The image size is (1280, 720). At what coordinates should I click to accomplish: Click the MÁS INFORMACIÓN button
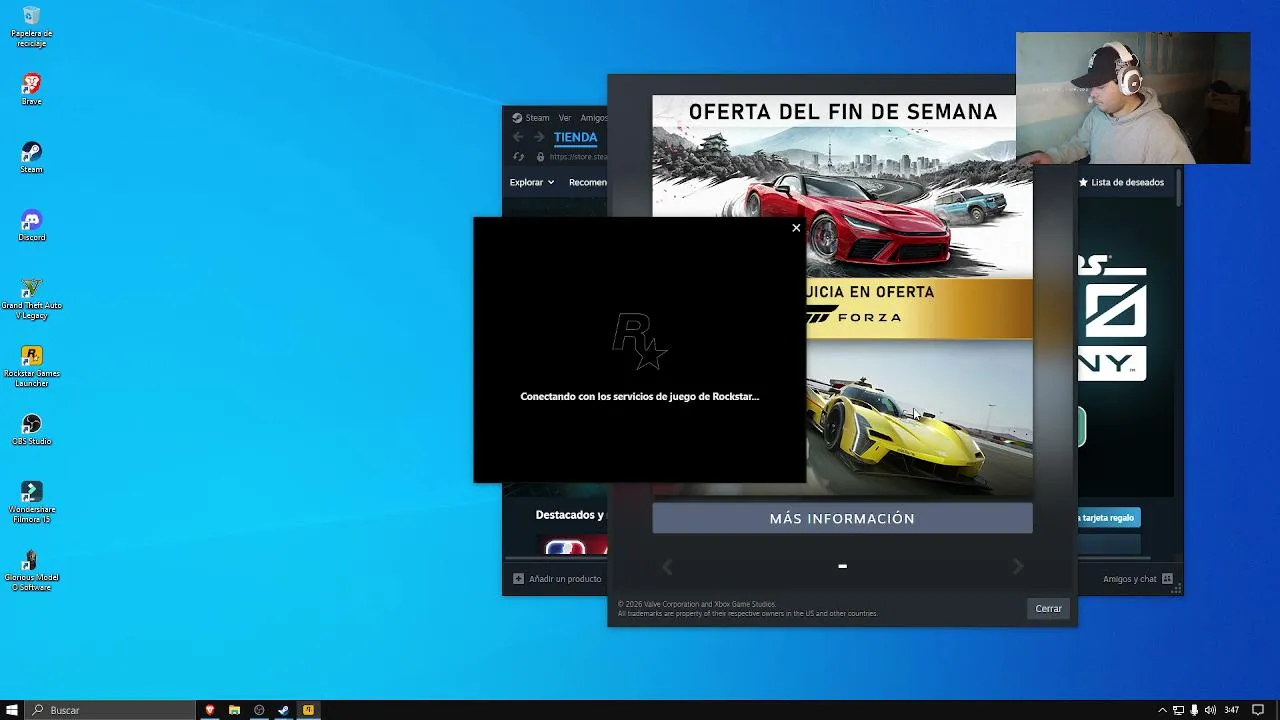point(842,518)
